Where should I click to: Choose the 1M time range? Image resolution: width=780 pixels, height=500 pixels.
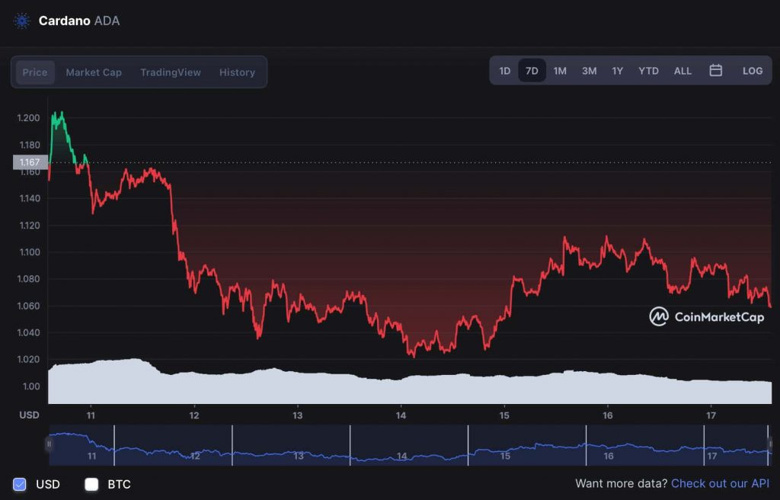(x=560, y=71)
